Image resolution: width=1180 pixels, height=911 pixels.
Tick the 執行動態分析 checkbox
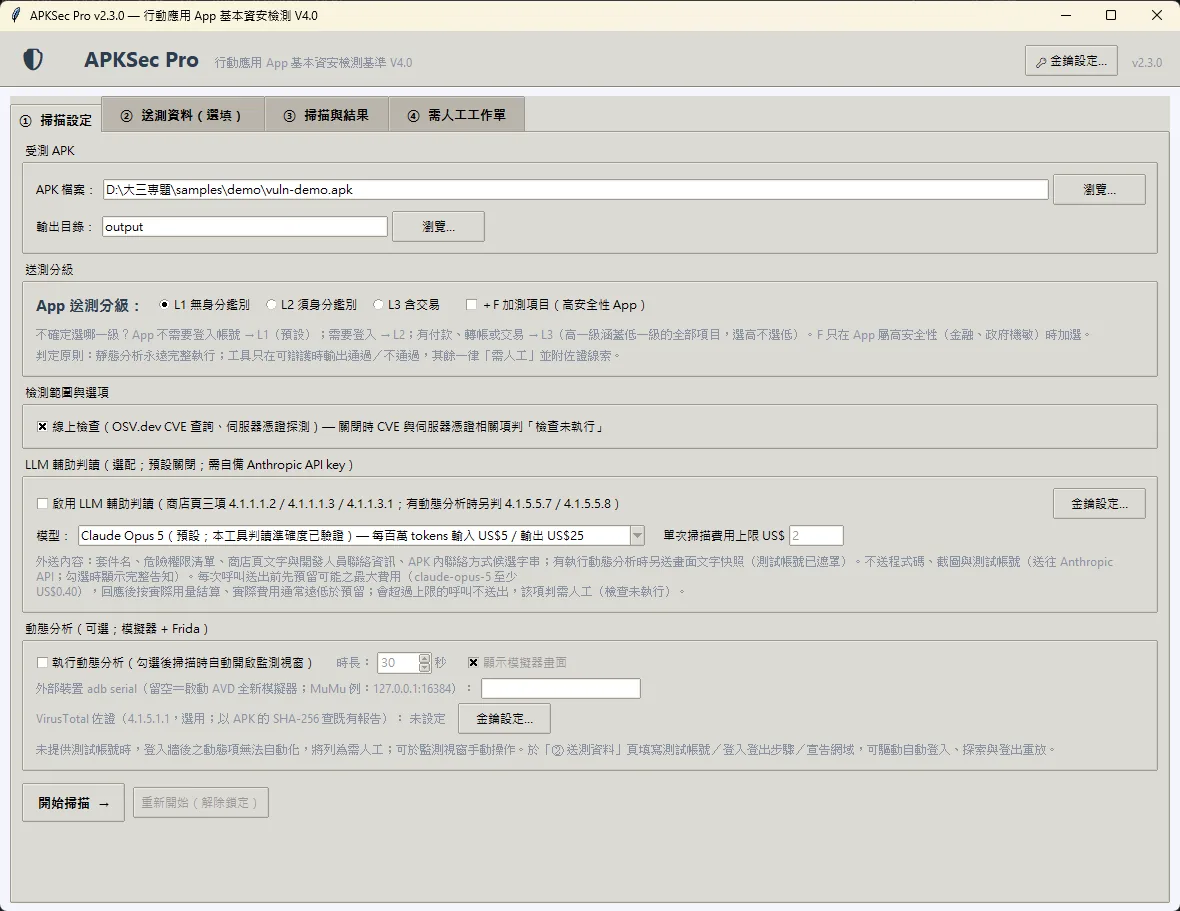42,662
